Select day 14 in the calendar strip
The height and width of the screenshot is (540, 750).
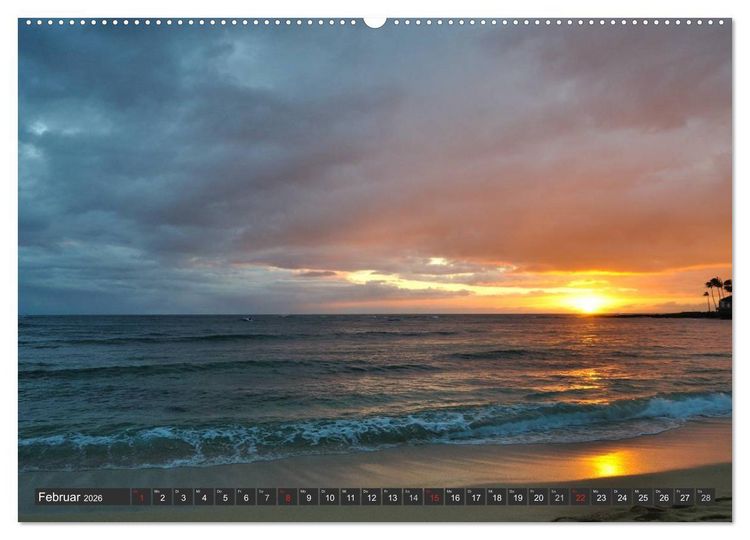413,497
